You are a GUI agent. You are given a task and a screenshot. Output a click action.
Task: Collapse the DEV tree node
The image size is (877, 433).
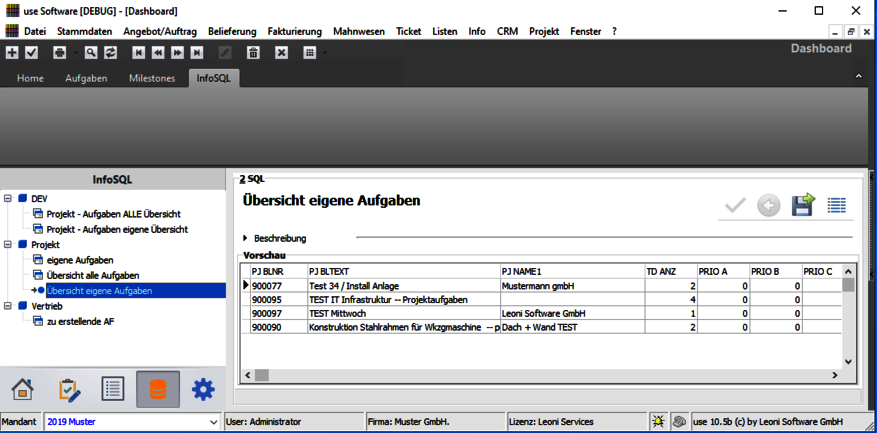pyautogui.click(x=8, y=199)
